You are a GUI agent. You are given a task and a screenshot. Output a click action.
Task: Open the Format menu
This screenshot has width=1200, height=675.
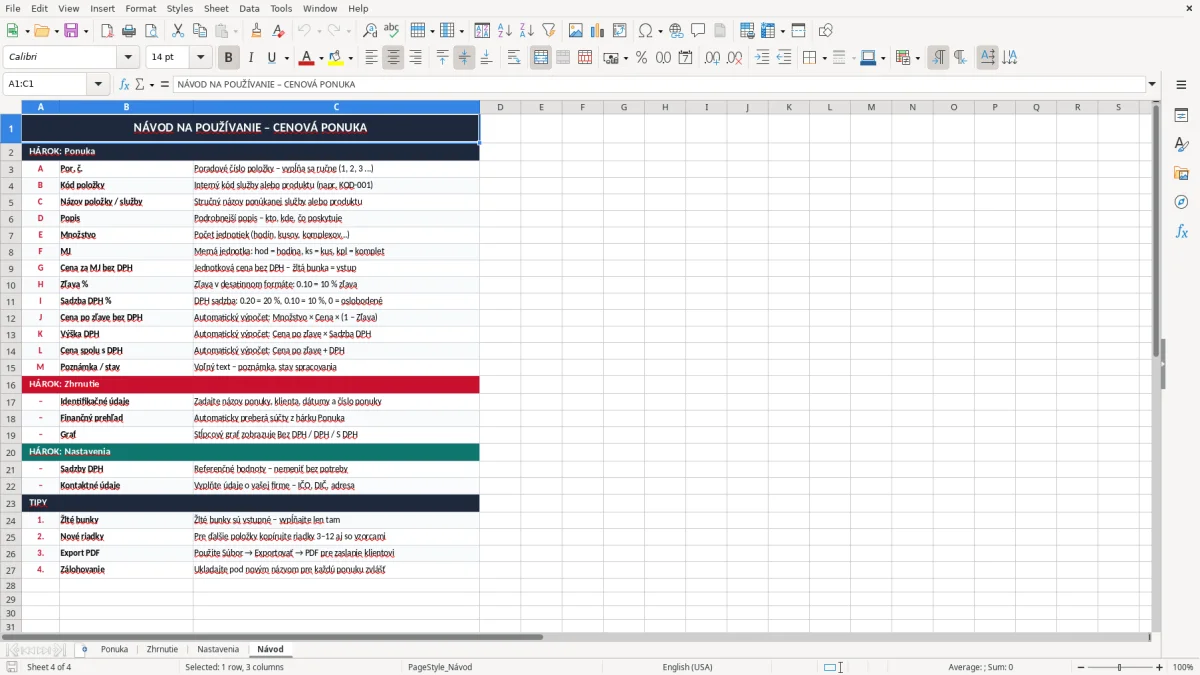click(x=140, y=8)
